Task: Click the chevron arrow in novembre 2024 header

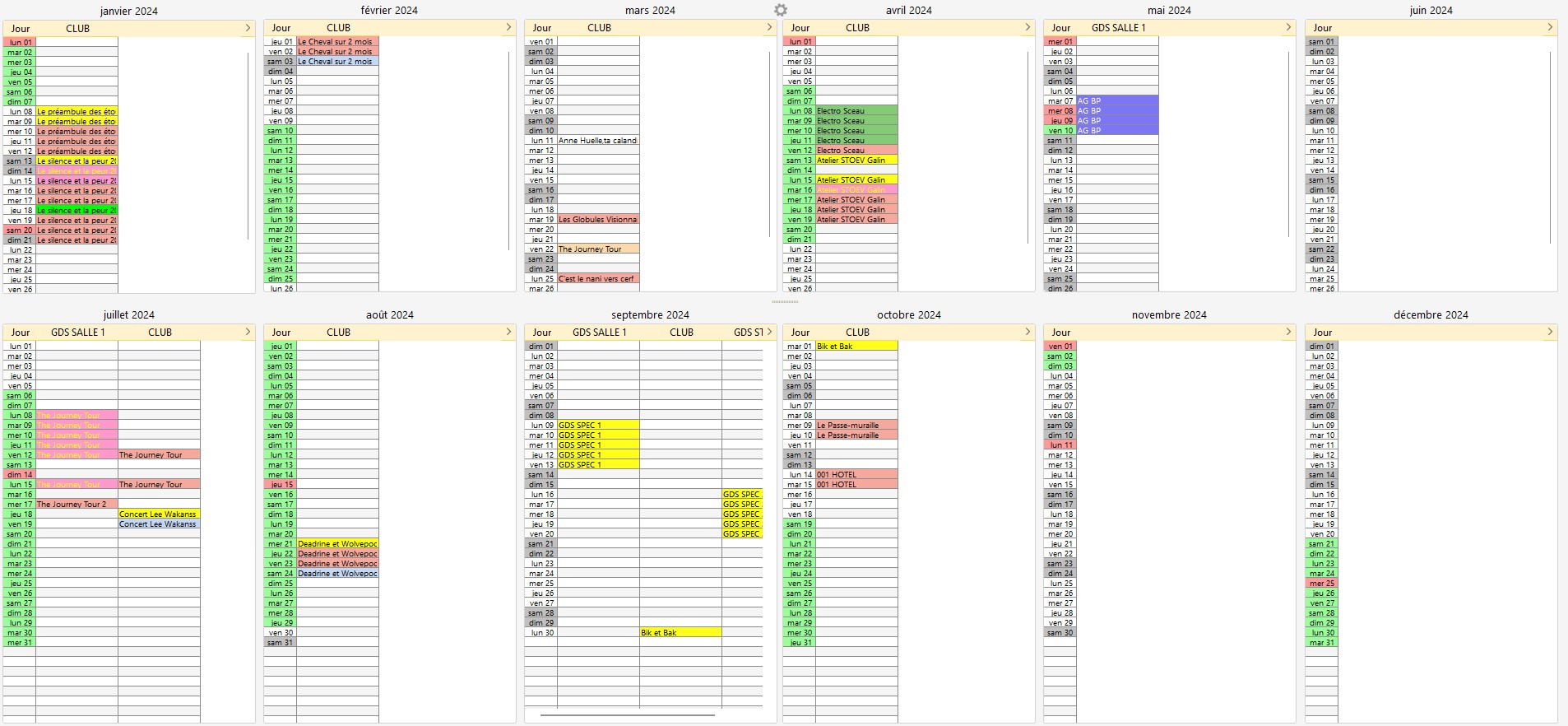Action: pyautogui.click(x=1288, y=332)
